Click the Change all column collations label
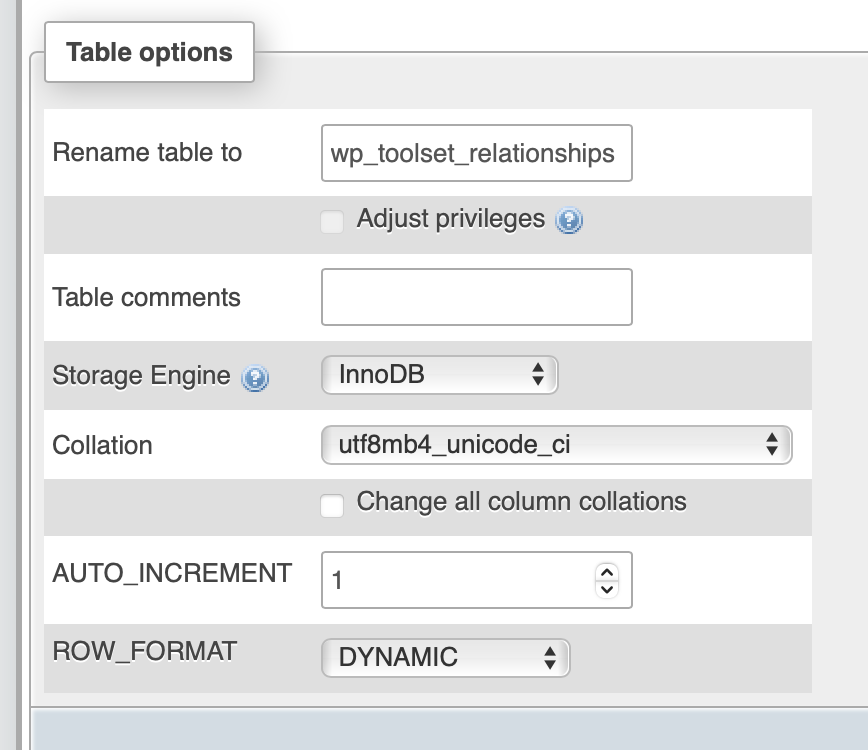 (521, 501)
